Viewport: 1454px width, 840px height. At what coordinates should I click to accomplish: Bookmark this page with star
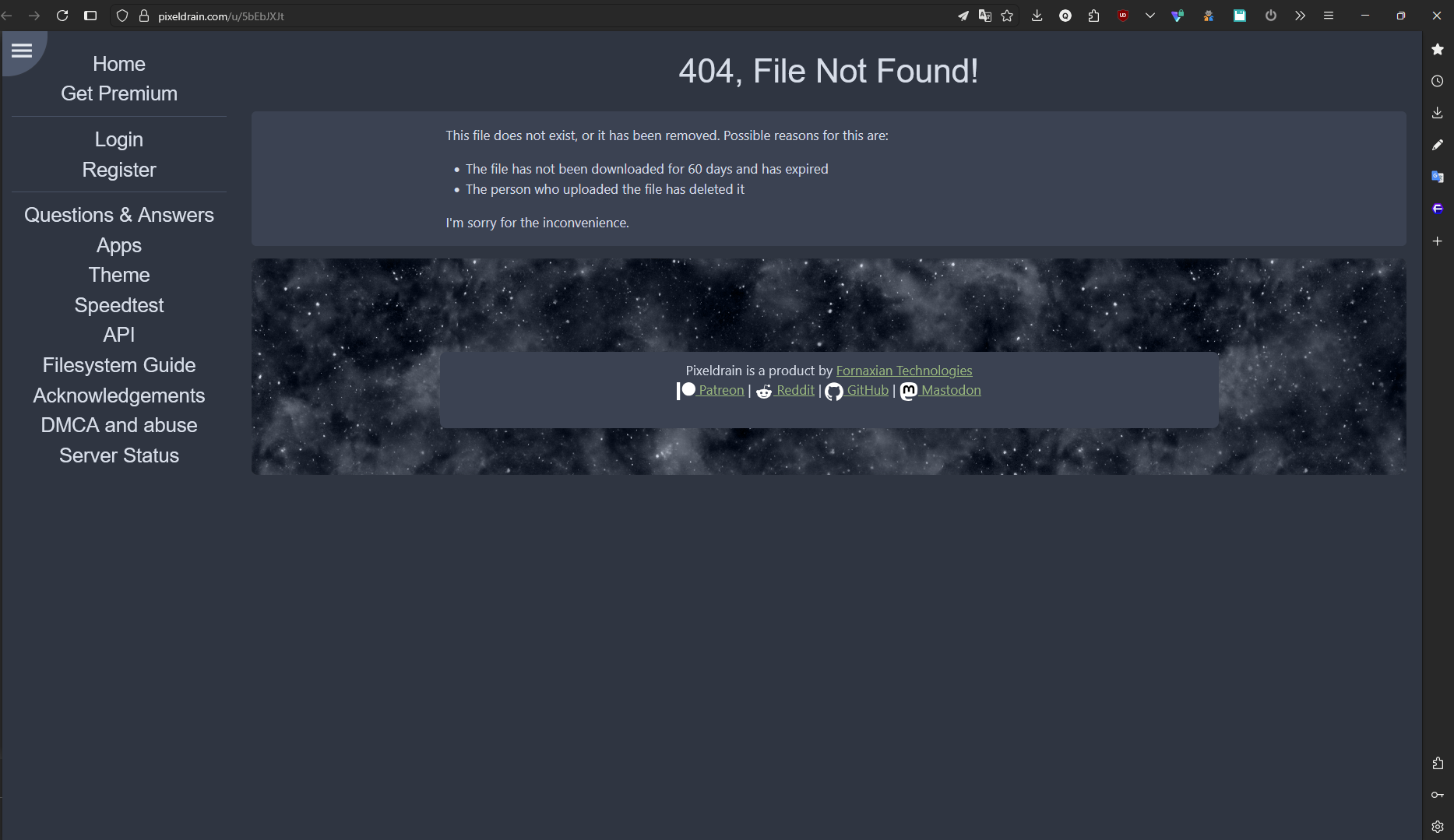(x=1007, y=16)
